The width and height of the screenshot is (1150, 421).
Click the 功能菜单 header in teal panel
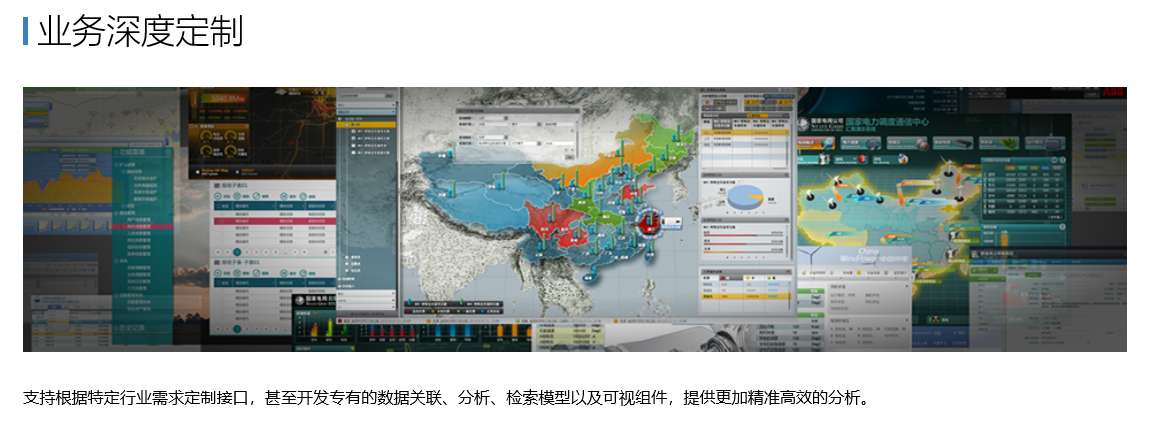pyautogui.click(x=135, y=153)
